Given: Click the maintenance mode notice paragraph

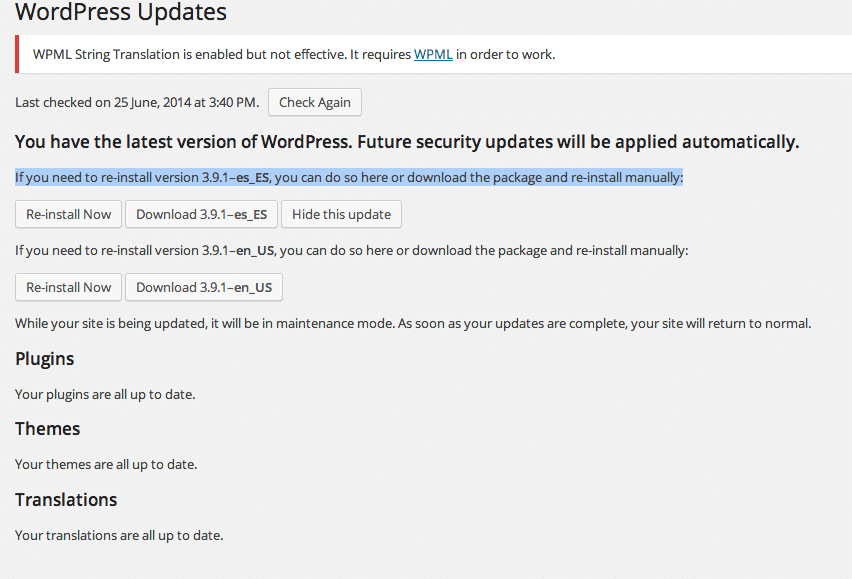Looking at the screenshot, I should 413,323.
